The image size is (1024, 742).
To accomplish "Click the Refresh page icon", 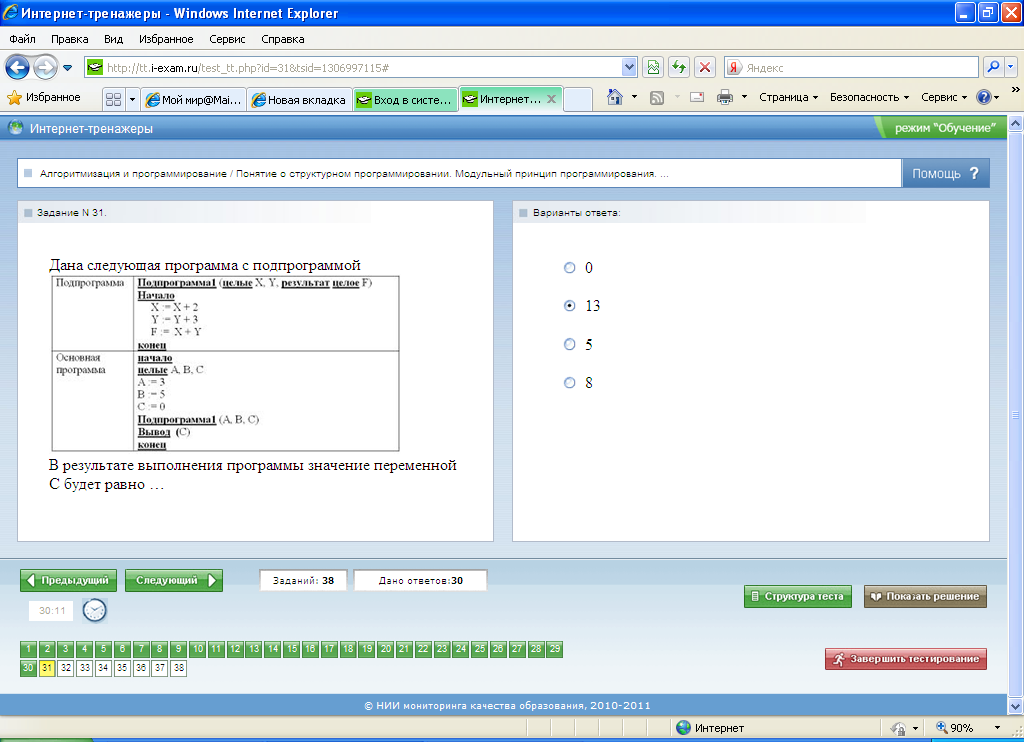I will (x=679, y=67).
